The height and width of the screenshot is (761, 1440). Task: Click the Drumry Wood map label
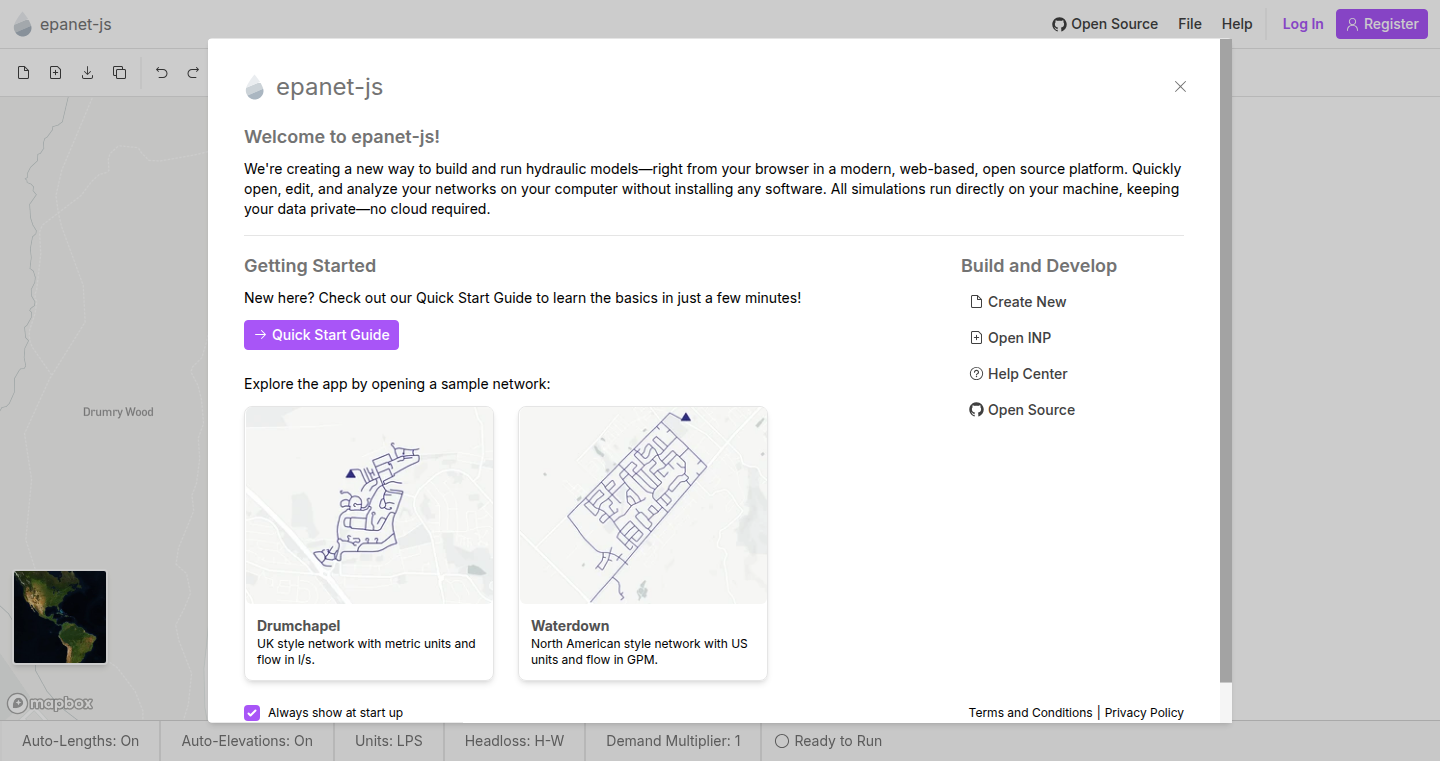pyautogui.click(x=118, y=412)
